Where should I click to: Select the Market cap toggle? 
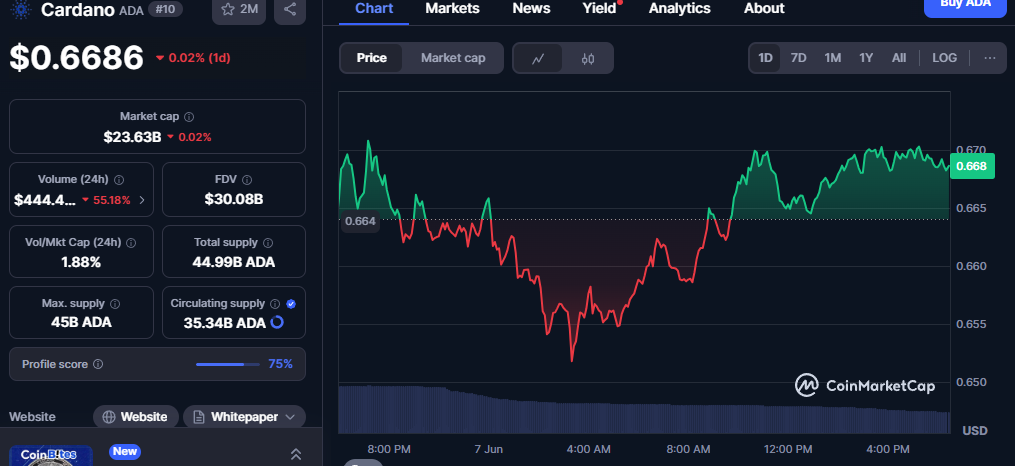point(453,58)
